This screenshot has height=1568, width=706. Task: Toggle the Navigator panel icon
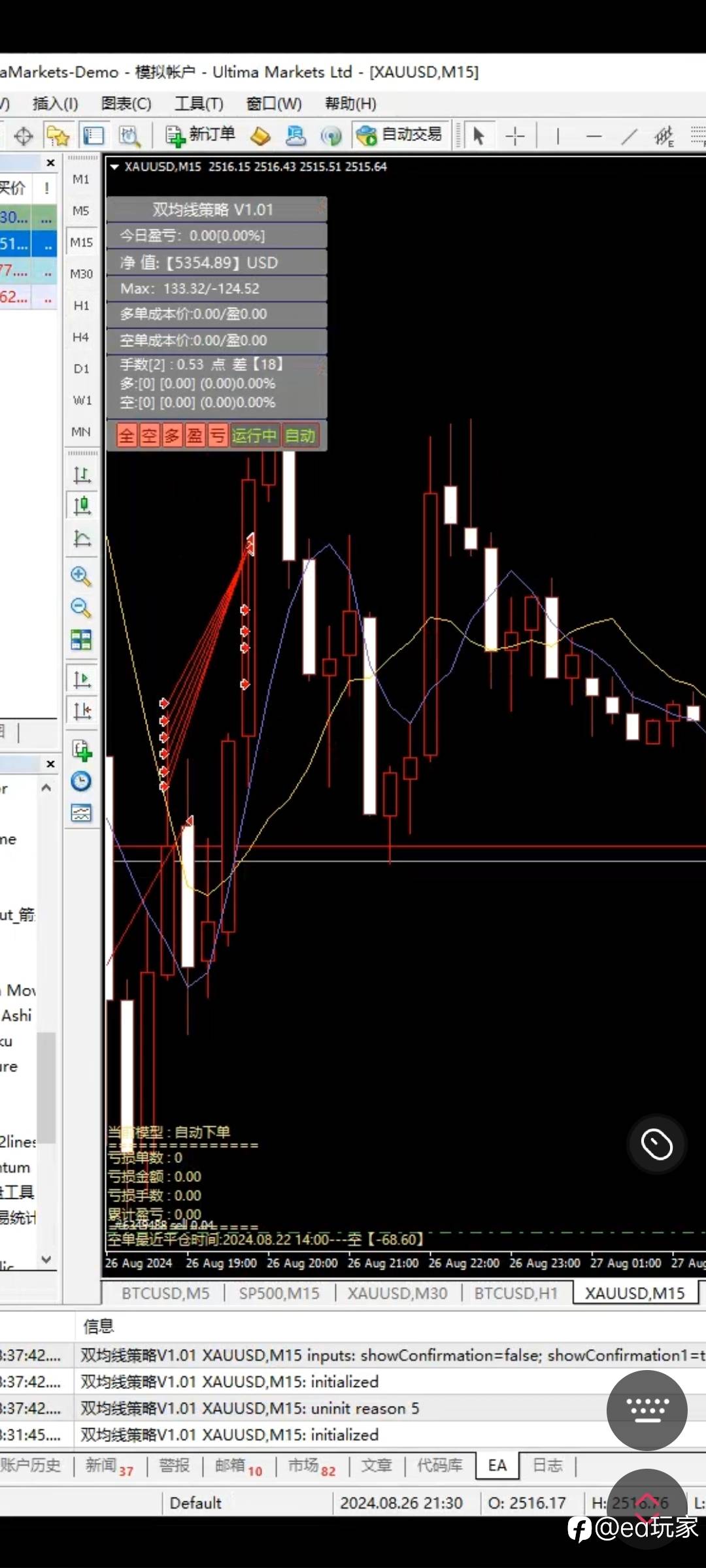tap(93, 136)
